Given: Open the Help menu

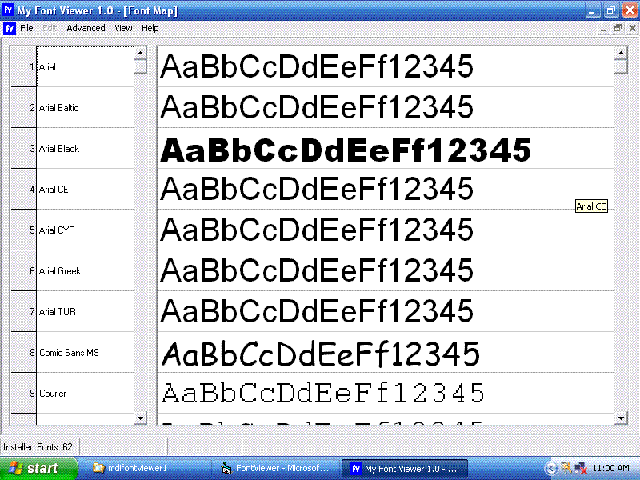Looking at the screenshot, I should (x=150, y=28).
